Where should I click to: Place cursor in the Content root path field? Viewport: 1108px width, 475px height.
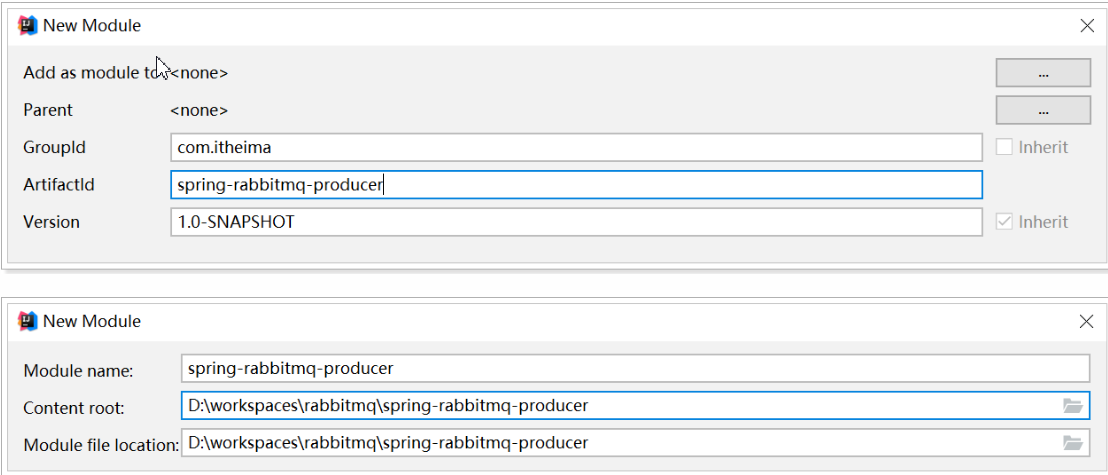click(x=618, y=406)
